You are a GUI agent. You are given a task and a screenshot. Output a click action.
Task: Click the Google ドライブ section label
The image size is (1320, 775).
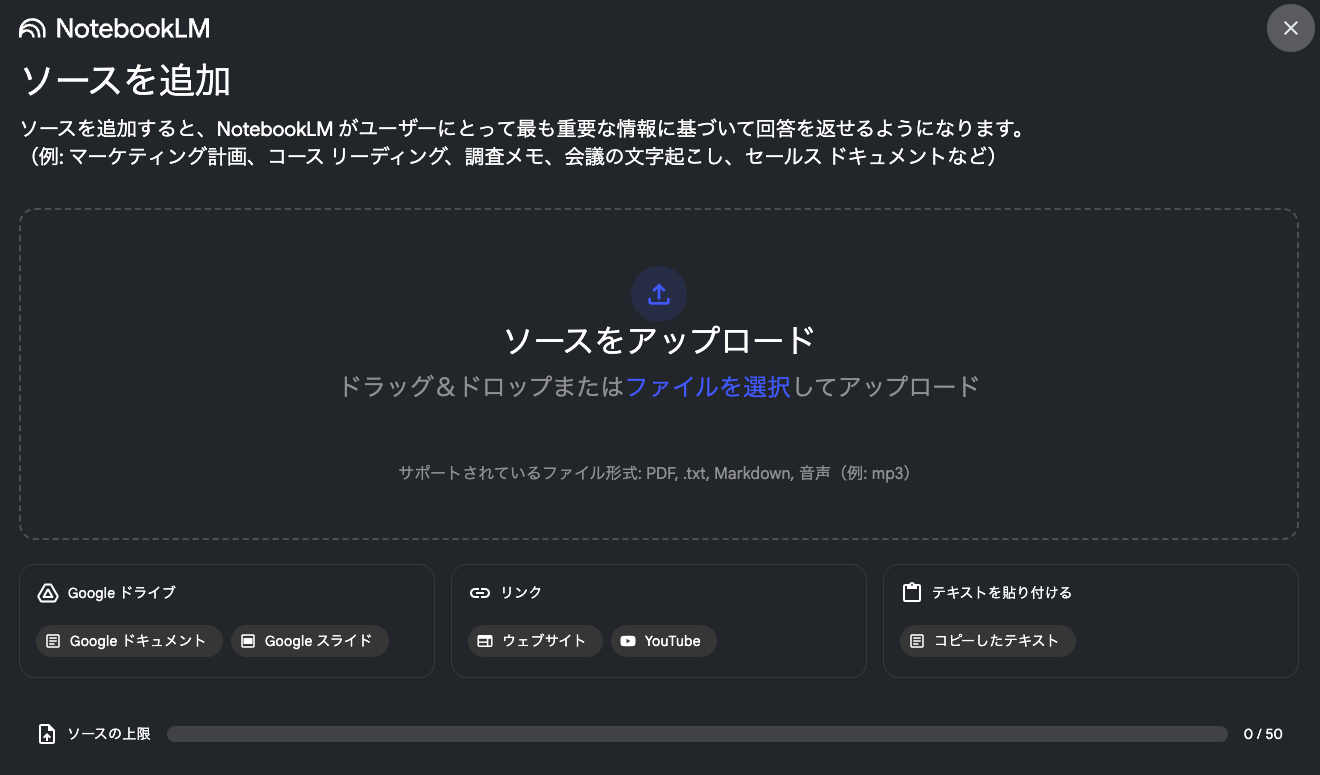point(122,593)
